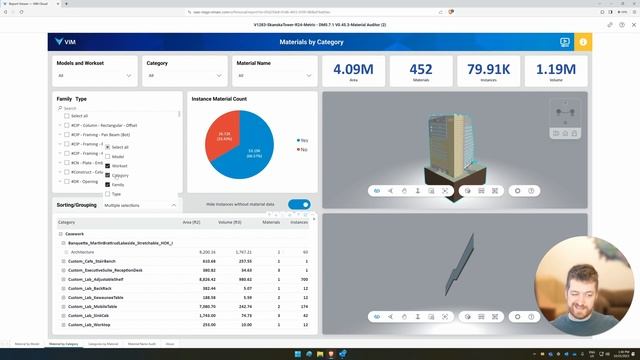This screenshot has height=360, width=640.
Task: Click orbit icon in lower 3D viewer toolbar
Action: (x=377, y=316)
